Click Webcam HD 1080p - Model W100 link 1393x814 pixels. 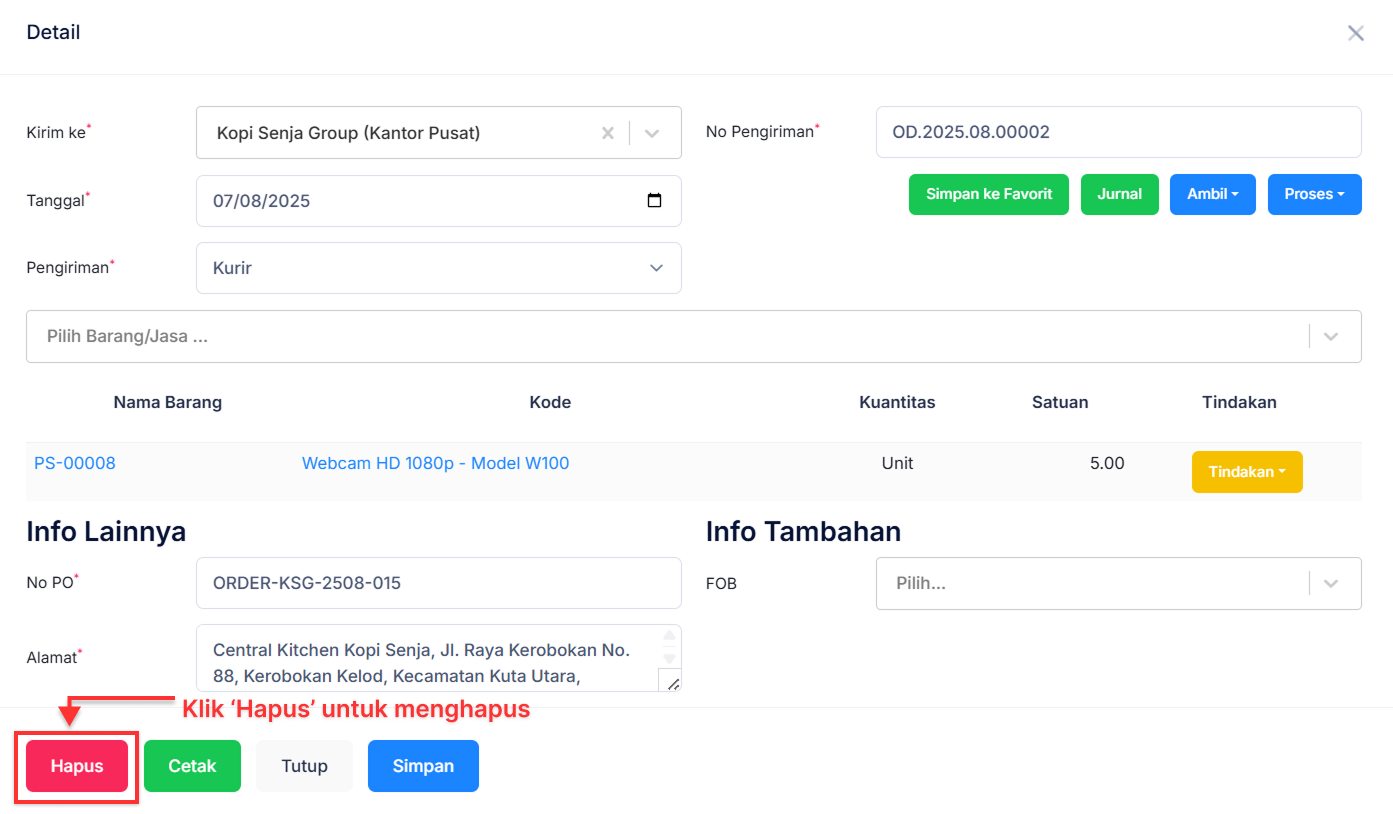pos(435,463)
